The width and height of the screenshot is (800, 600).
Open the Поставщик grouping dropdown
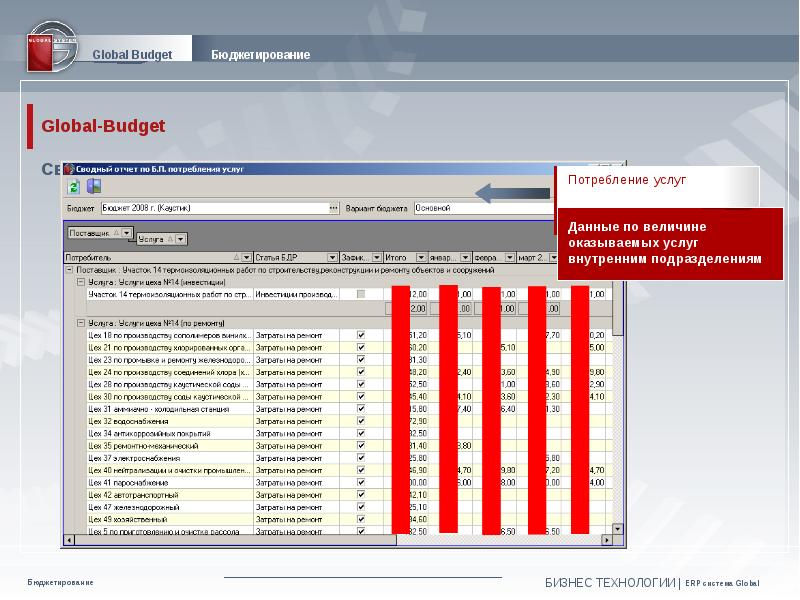pos(126,232)
